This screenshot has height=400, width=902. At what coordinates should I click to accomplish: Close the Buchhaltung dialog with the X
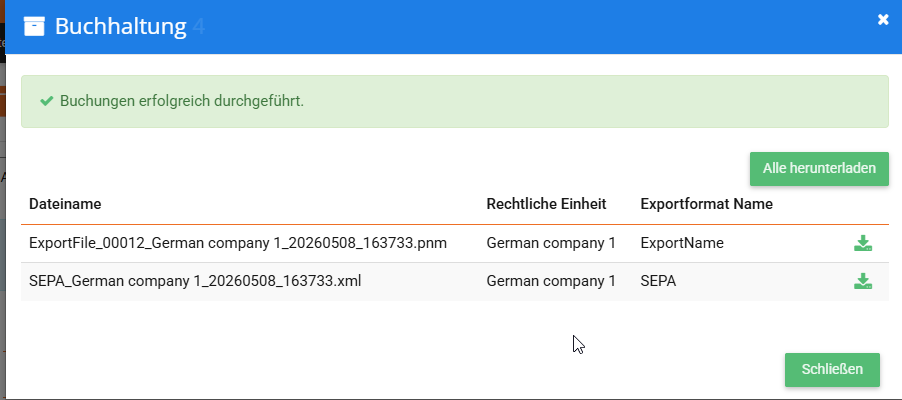883,20
